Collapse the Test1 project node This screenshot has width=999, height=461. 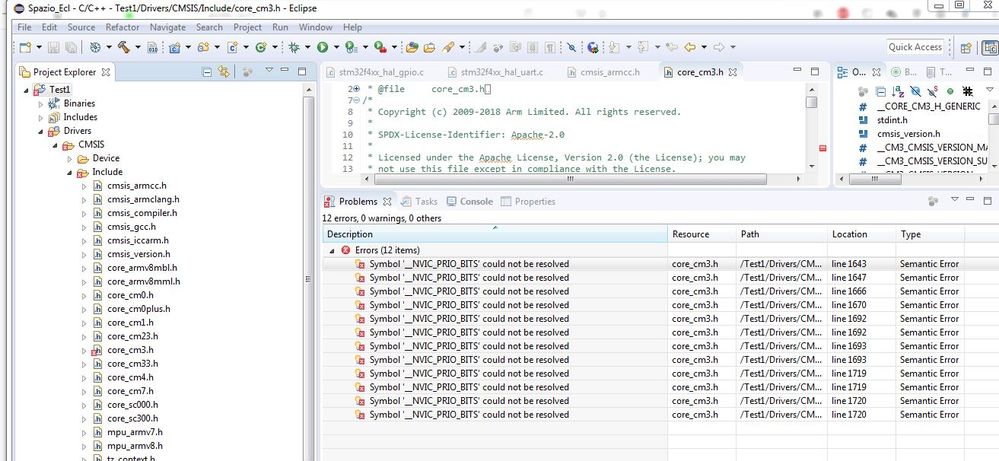pos(26,90)
